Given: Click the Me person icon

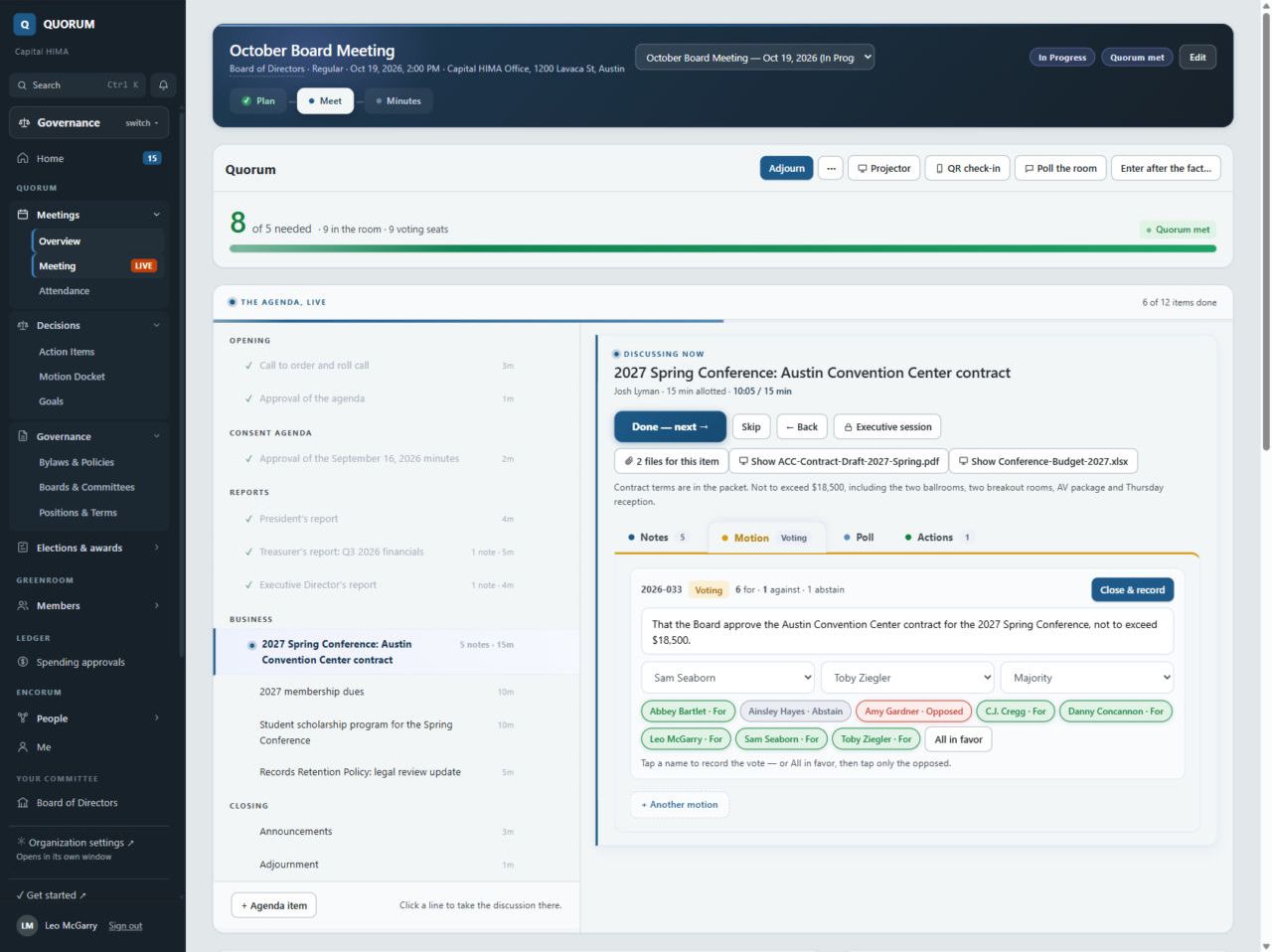Looking at the screenshot, I should point(23,747).
